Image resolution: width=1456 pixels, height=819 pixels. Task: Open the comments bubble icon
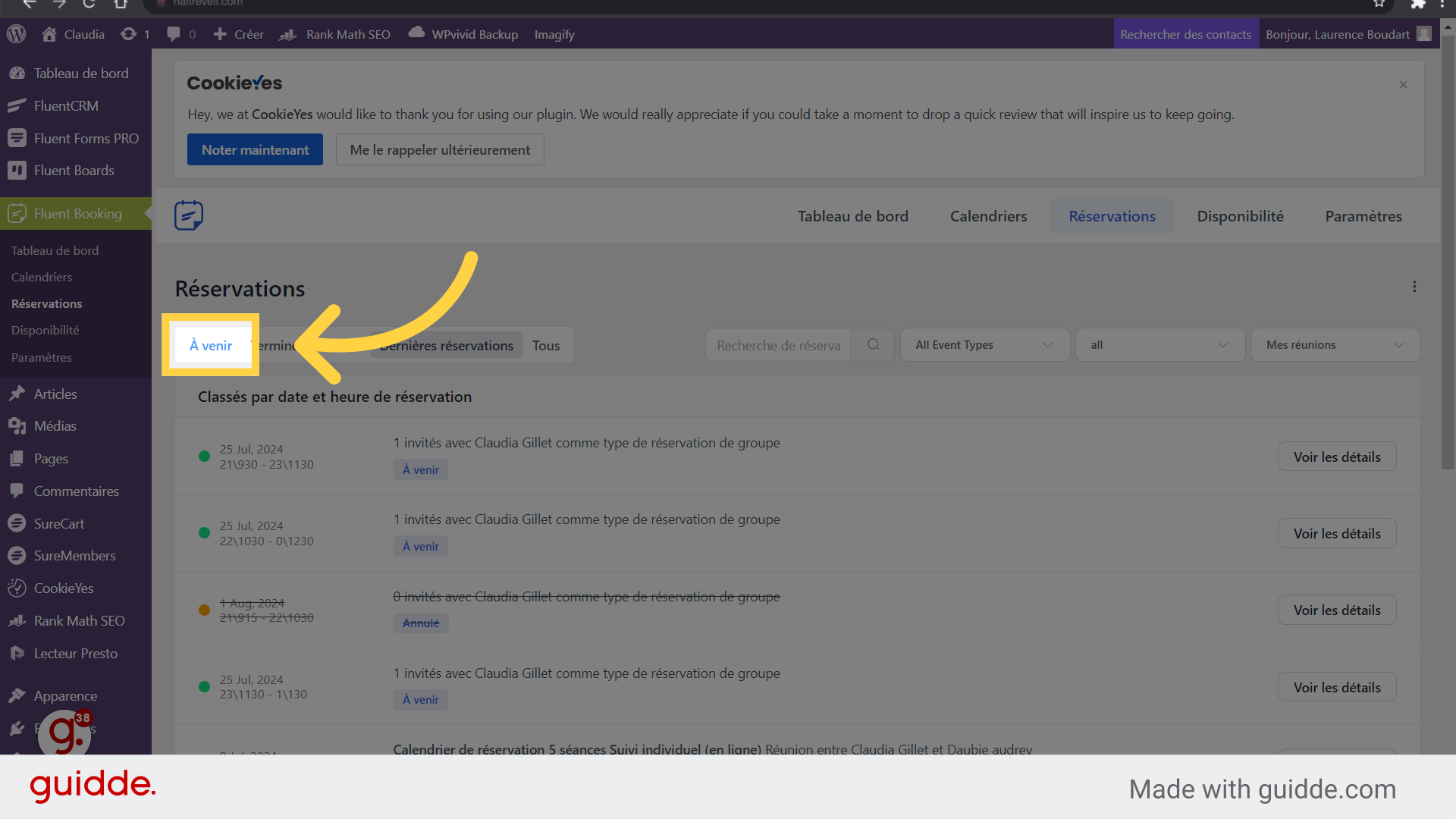click(174, 34)
